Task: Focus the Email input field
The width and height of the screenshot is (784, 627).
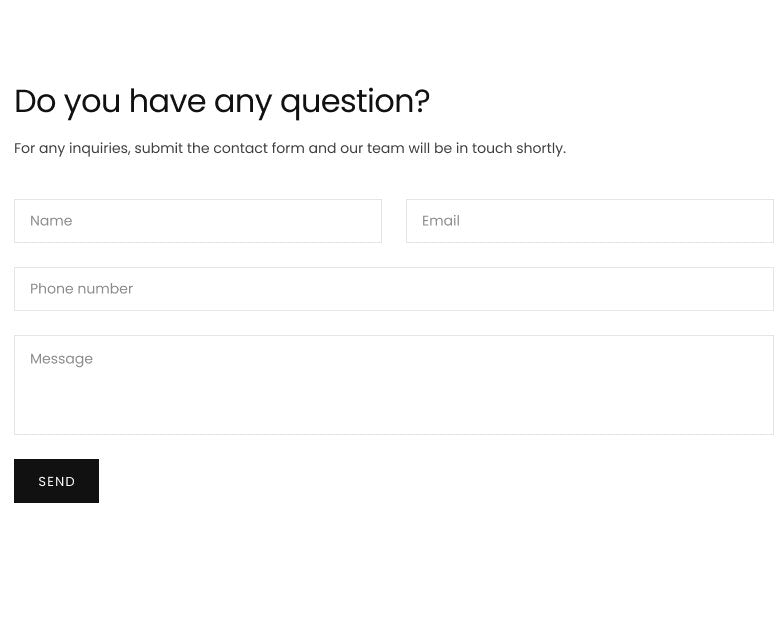Action: (x=589, y=221)
